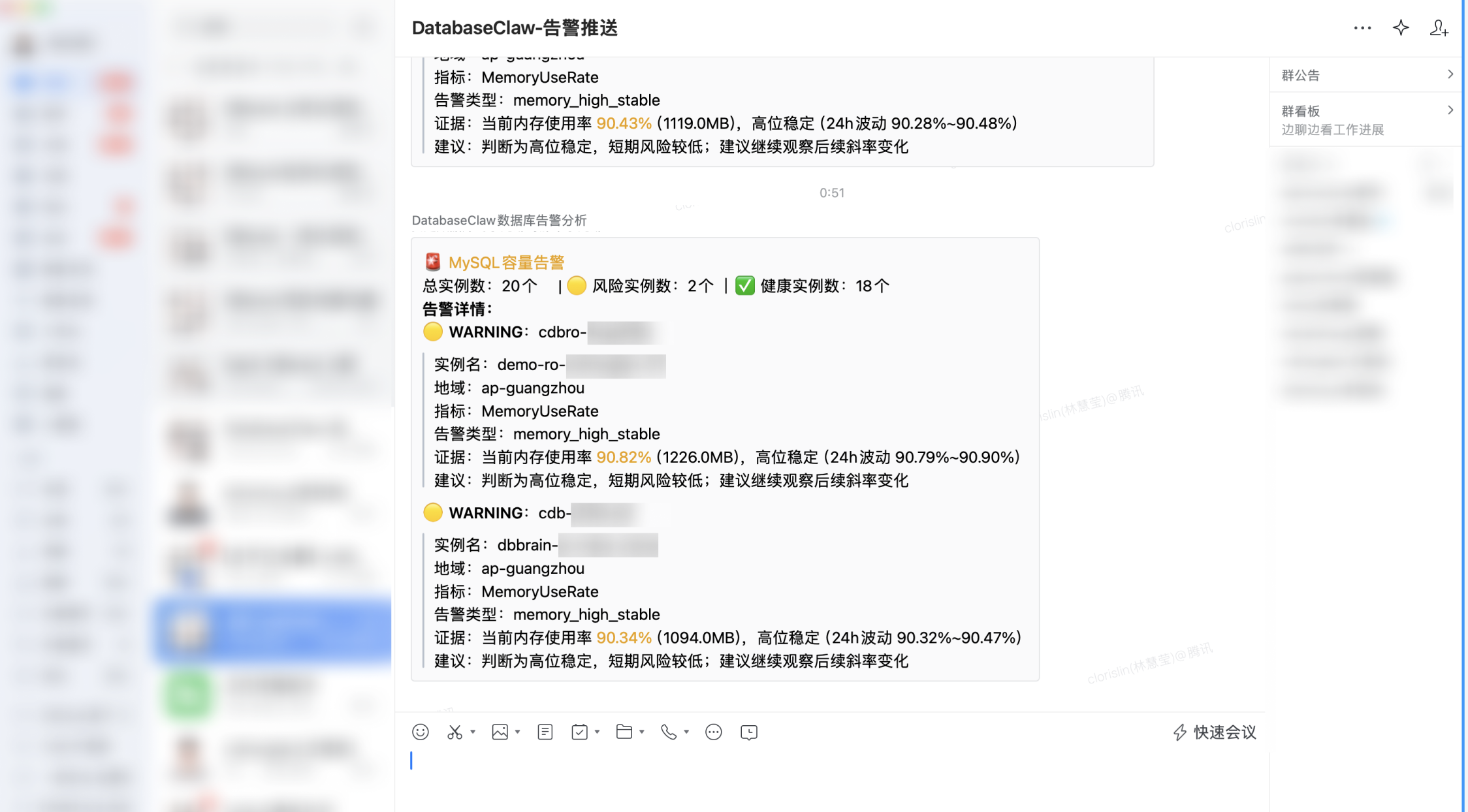
Task: Expand the dropdown arrow beside the image icon
Action: [518, 732]
